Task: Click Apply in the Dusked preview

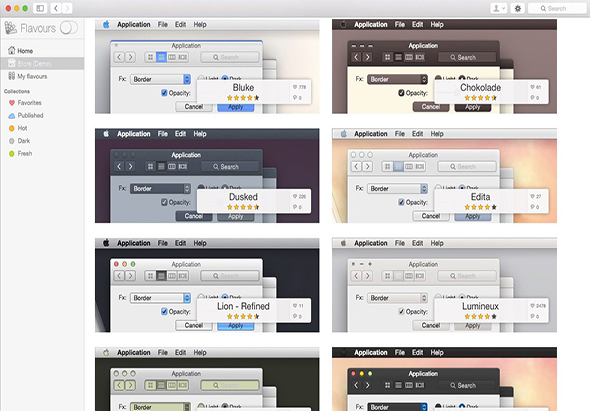Action: (x=236, y=216)
